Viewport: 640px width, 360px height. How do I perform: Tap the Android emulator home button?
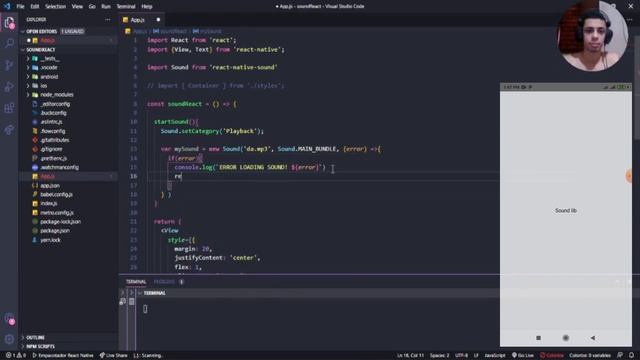coord(566,338)
